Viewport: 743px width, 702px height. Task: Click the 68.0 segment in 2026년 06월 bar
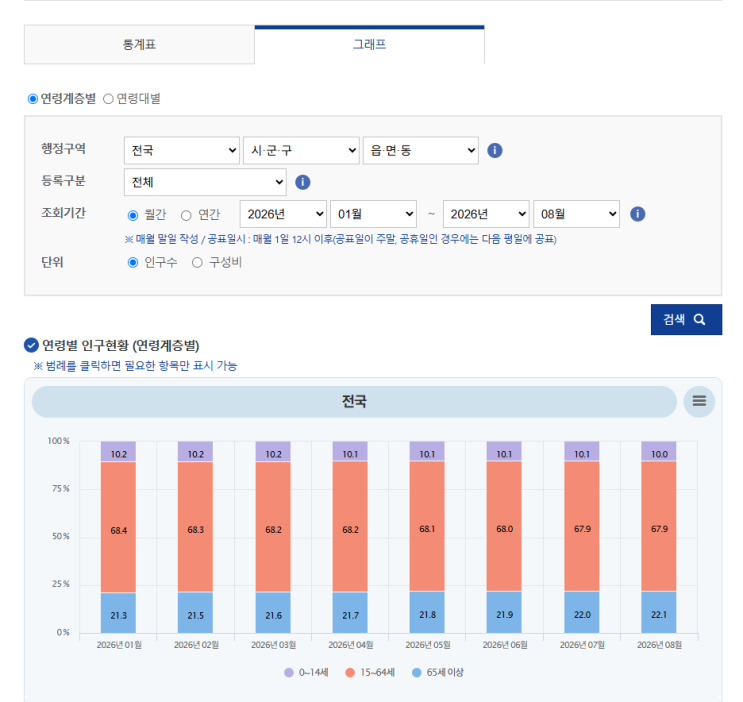504,526
